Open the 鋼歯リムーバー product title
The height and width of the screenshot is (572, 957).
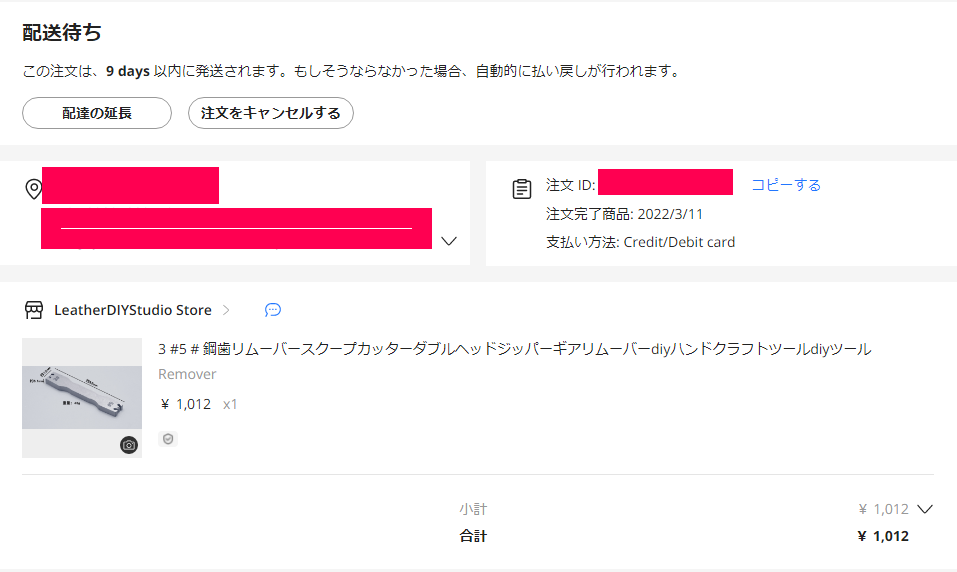coord(515,349)
